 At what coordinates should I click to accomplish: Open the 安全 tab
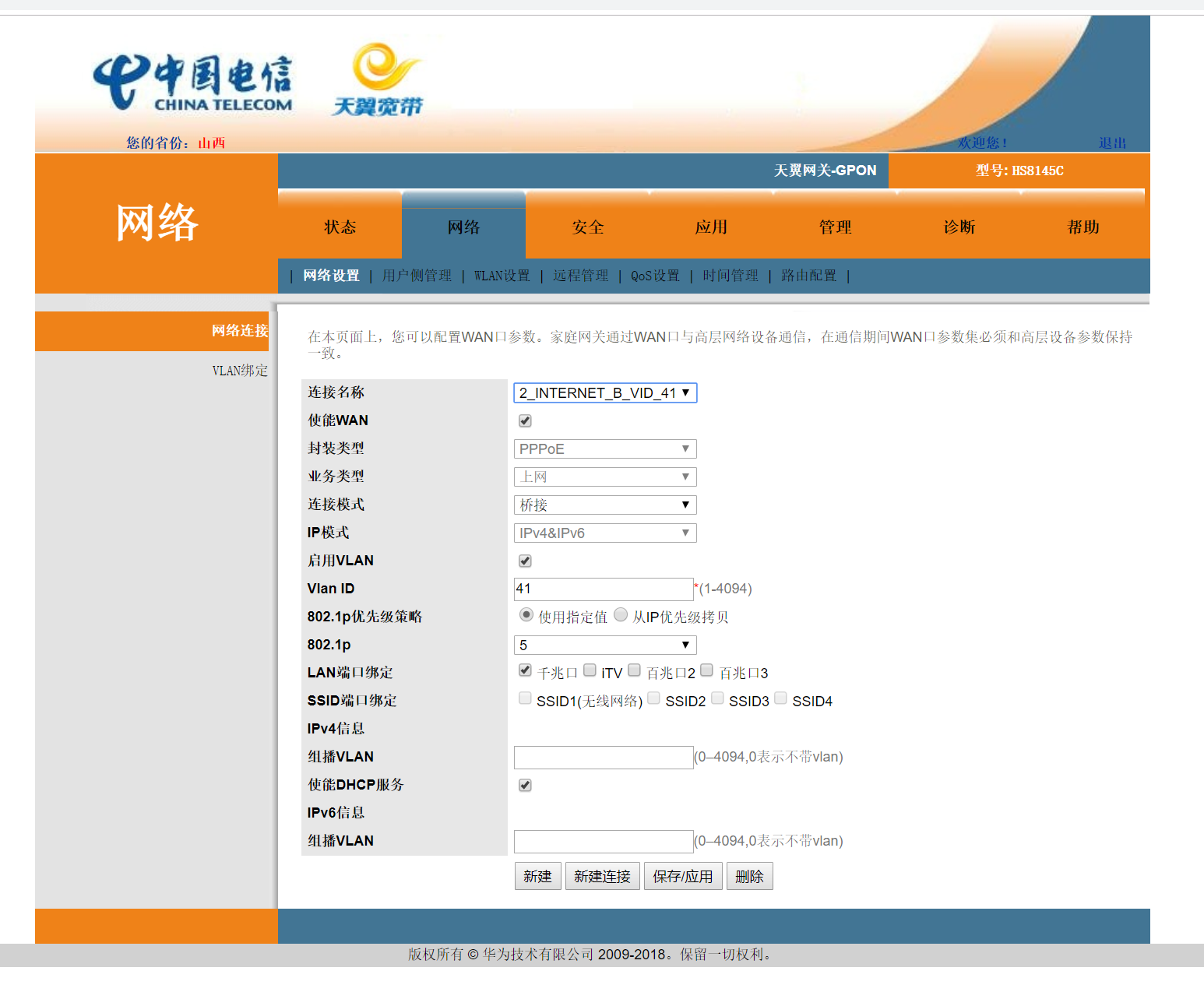587,227
